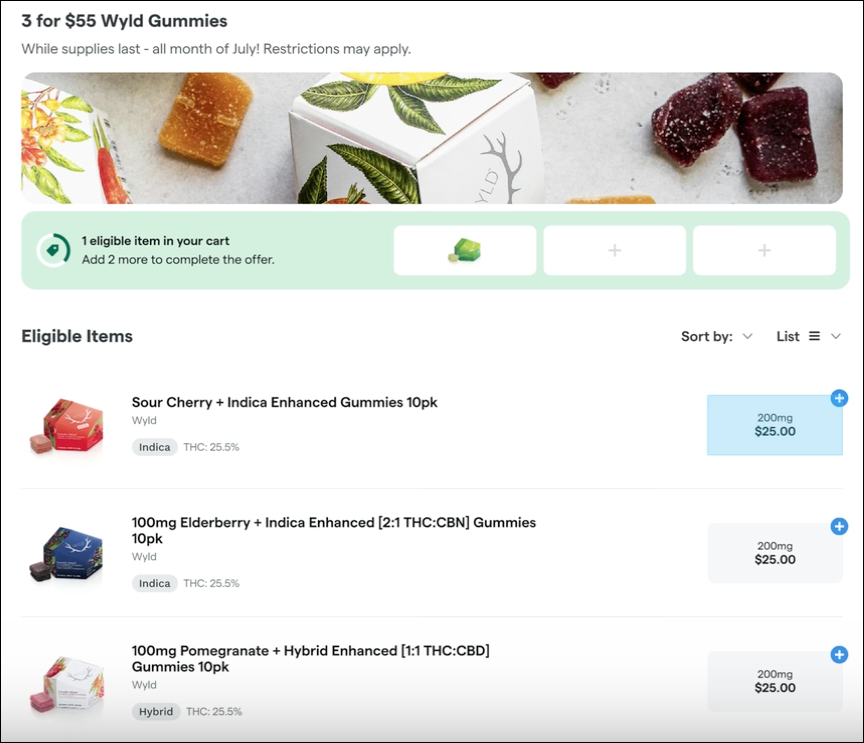Image resolution: width=864 pixels, height=743 pixels.
Task: Add Elderberry gummies with plus icon
Action: point(839,526)
